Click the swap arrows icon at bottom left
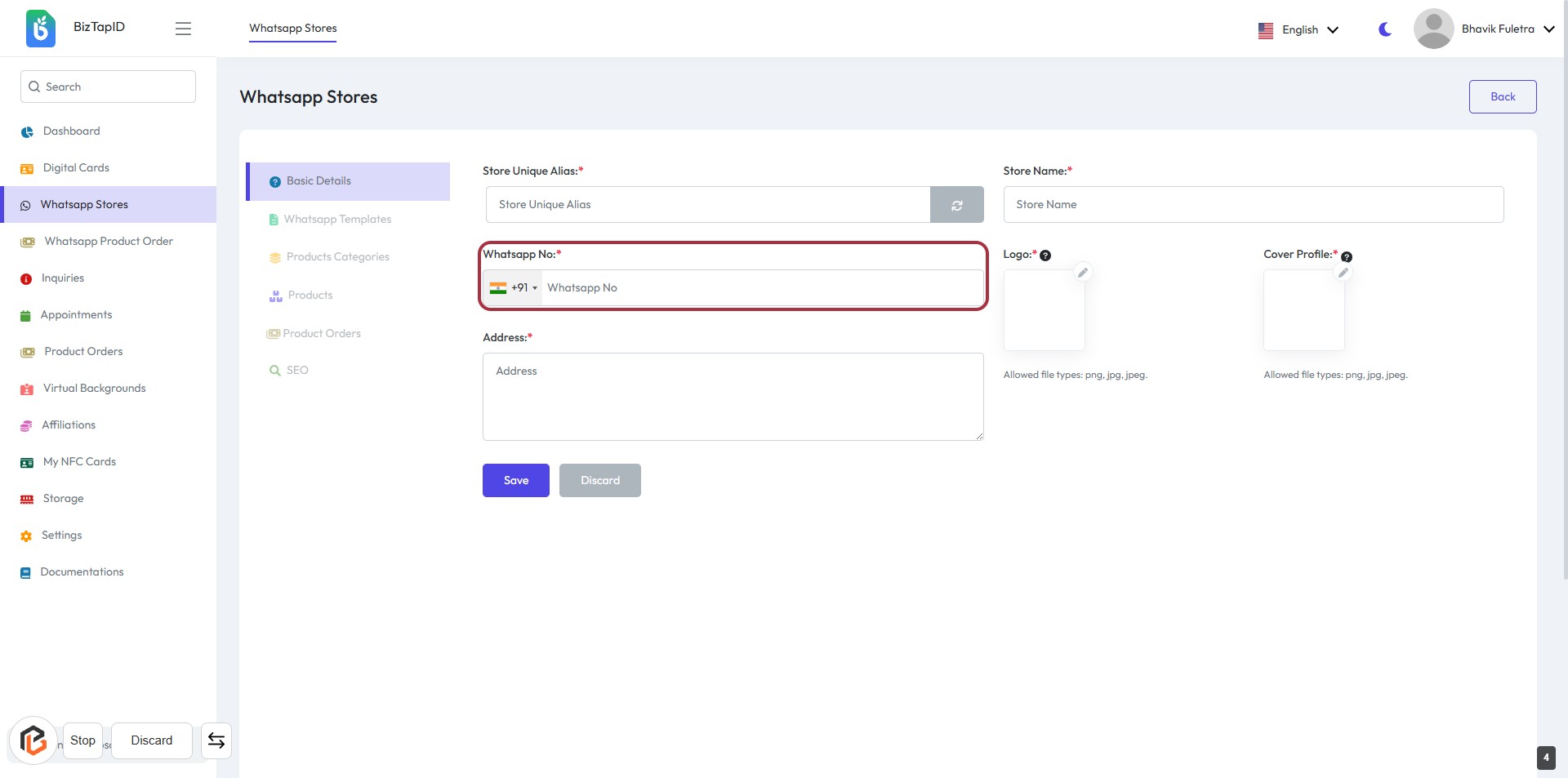The width and height of the screenshot is (1568, 778). (216, 740)
